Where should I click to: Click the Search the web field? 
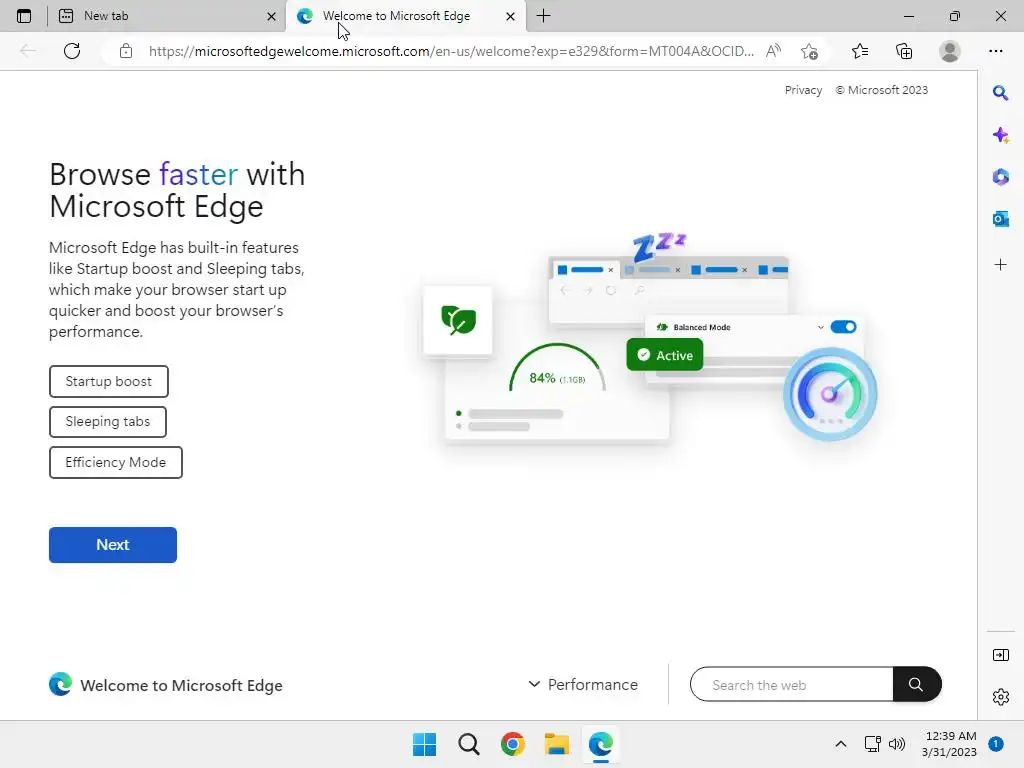point(792,684)
